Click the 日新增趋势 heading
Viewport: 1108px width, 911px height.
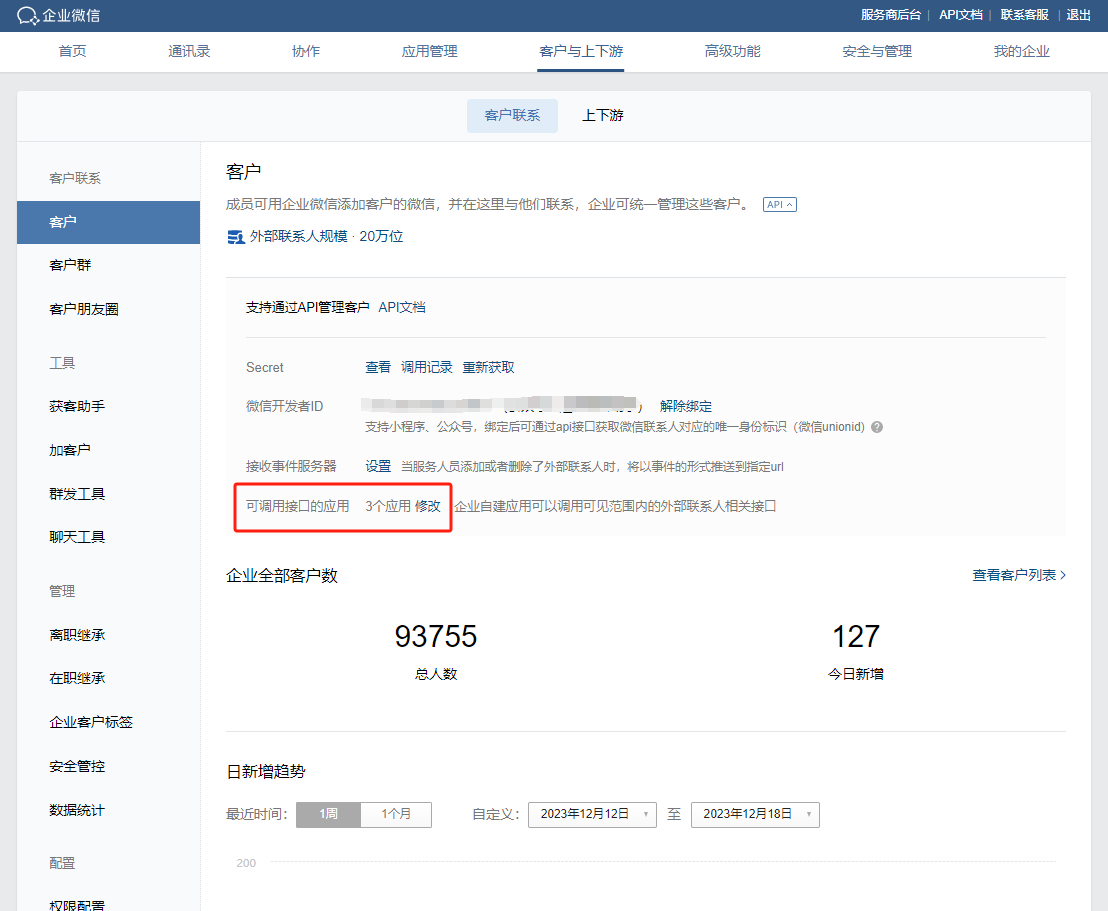pyautogui.click(x=266, y=772)
